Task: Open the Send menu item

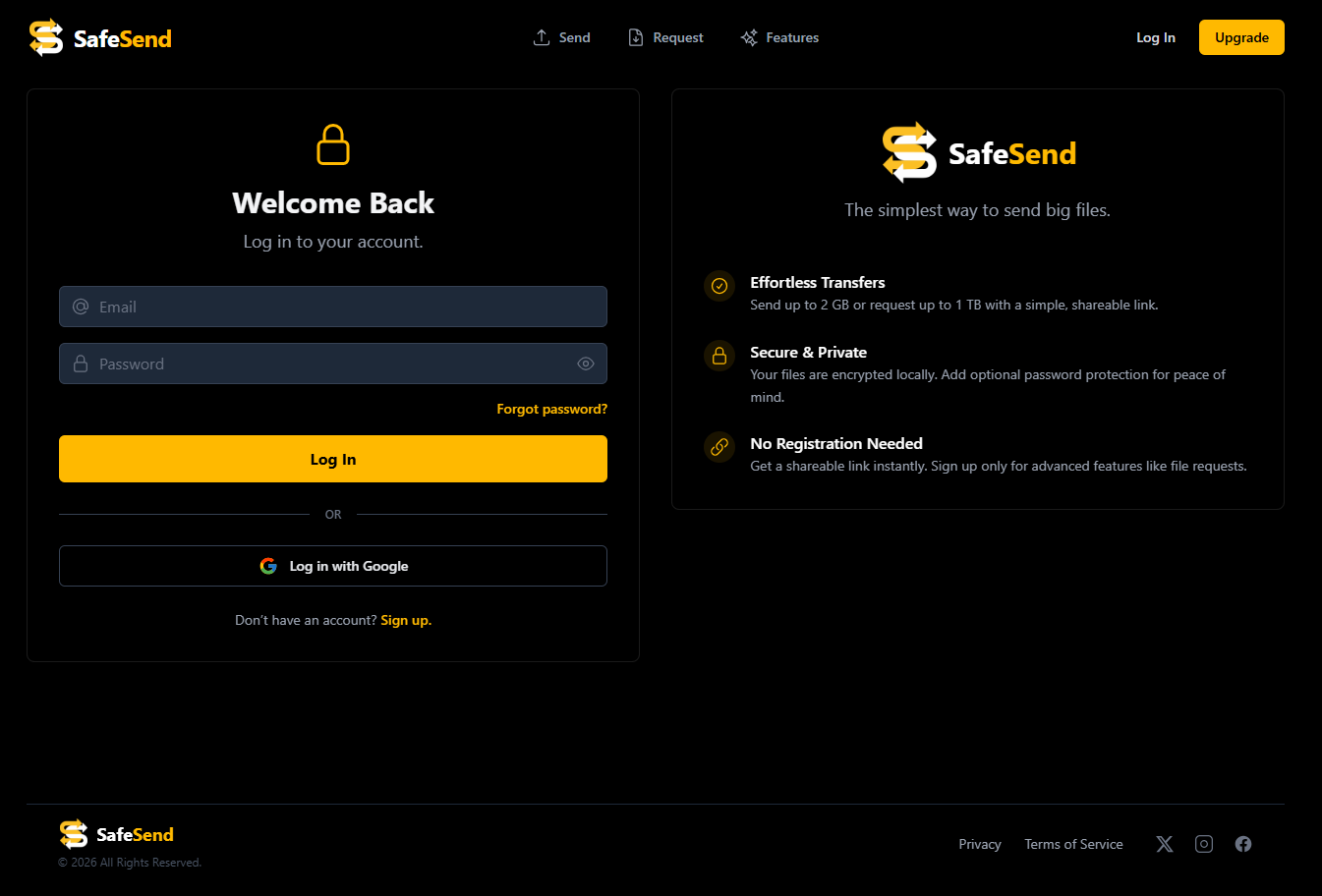Action: coord(562,37)
